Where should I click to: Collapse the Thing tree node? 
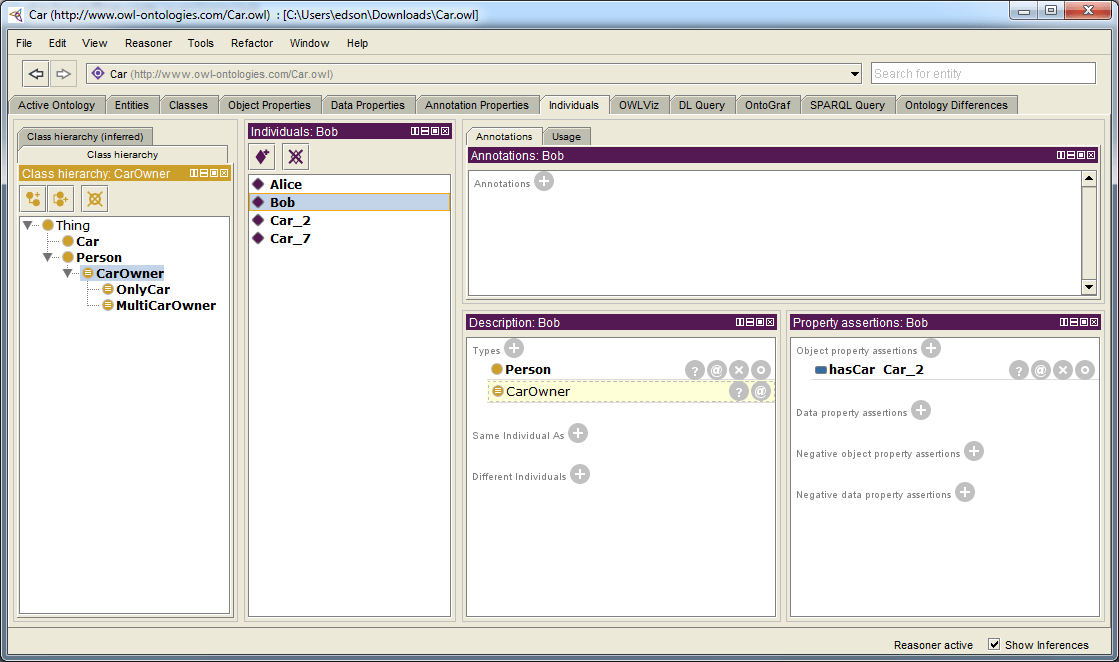tap(28, 225)
